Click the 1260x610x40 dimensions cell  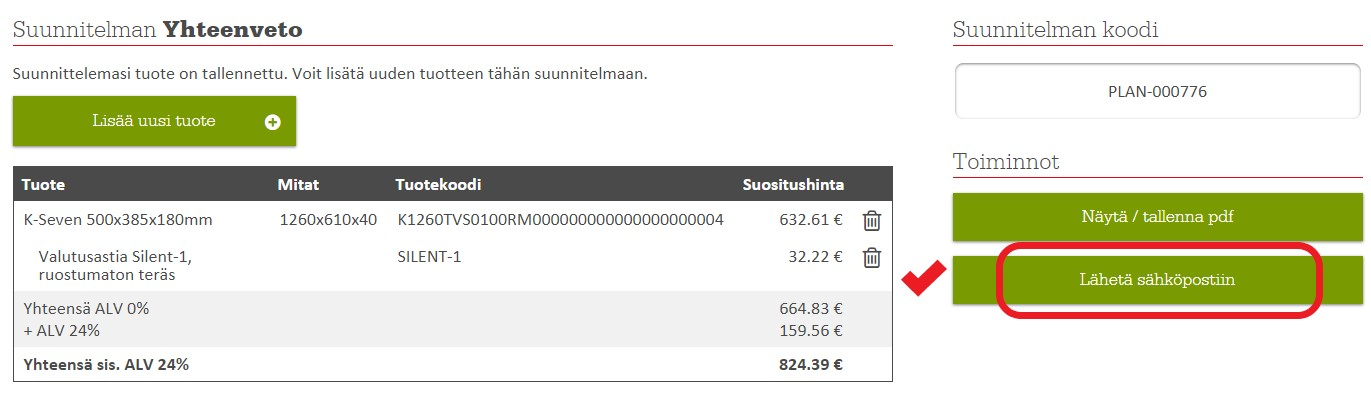[x=328, y=220]
